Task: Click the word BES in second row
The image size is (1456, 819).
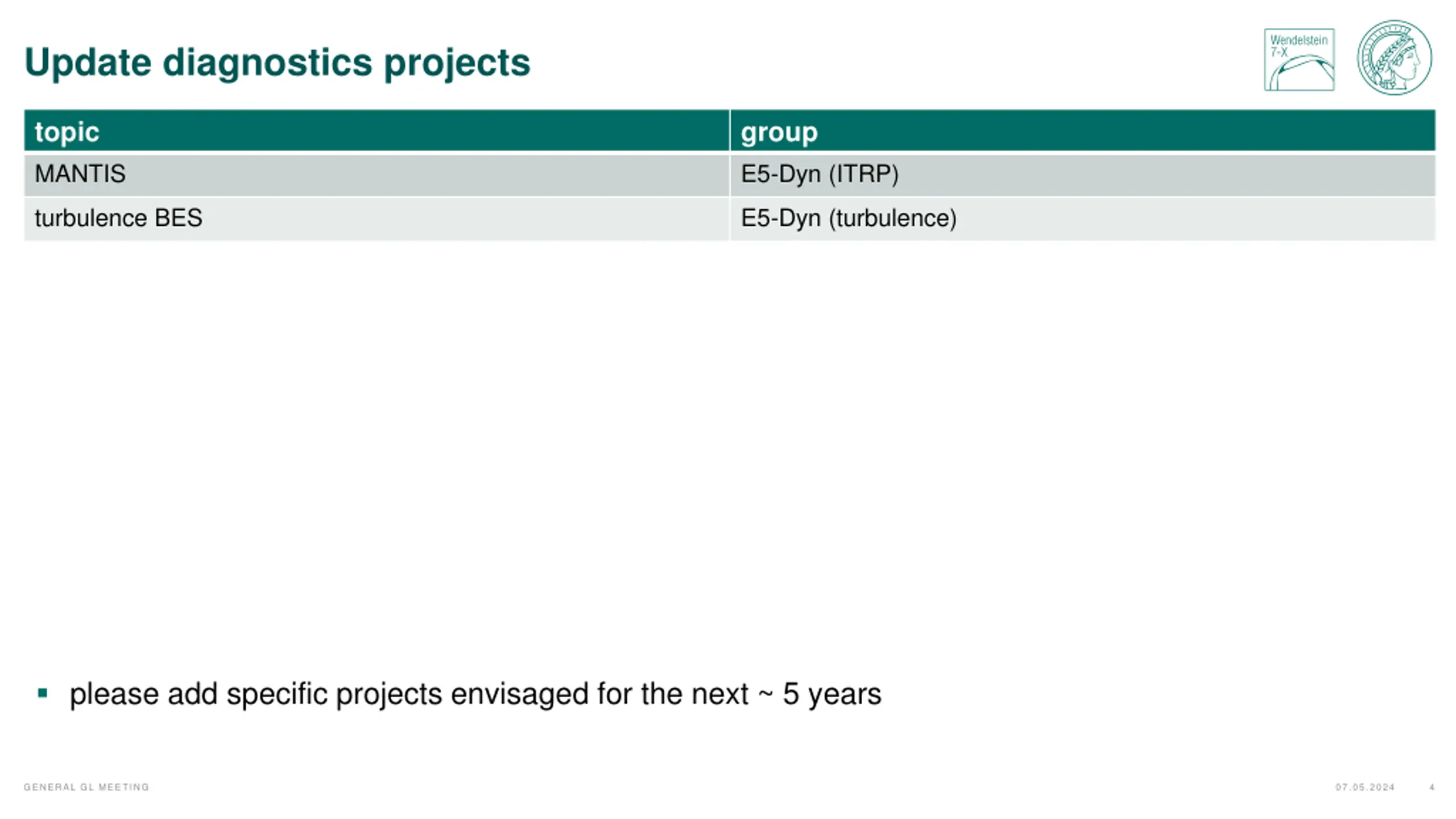Action: click(178, 218)
